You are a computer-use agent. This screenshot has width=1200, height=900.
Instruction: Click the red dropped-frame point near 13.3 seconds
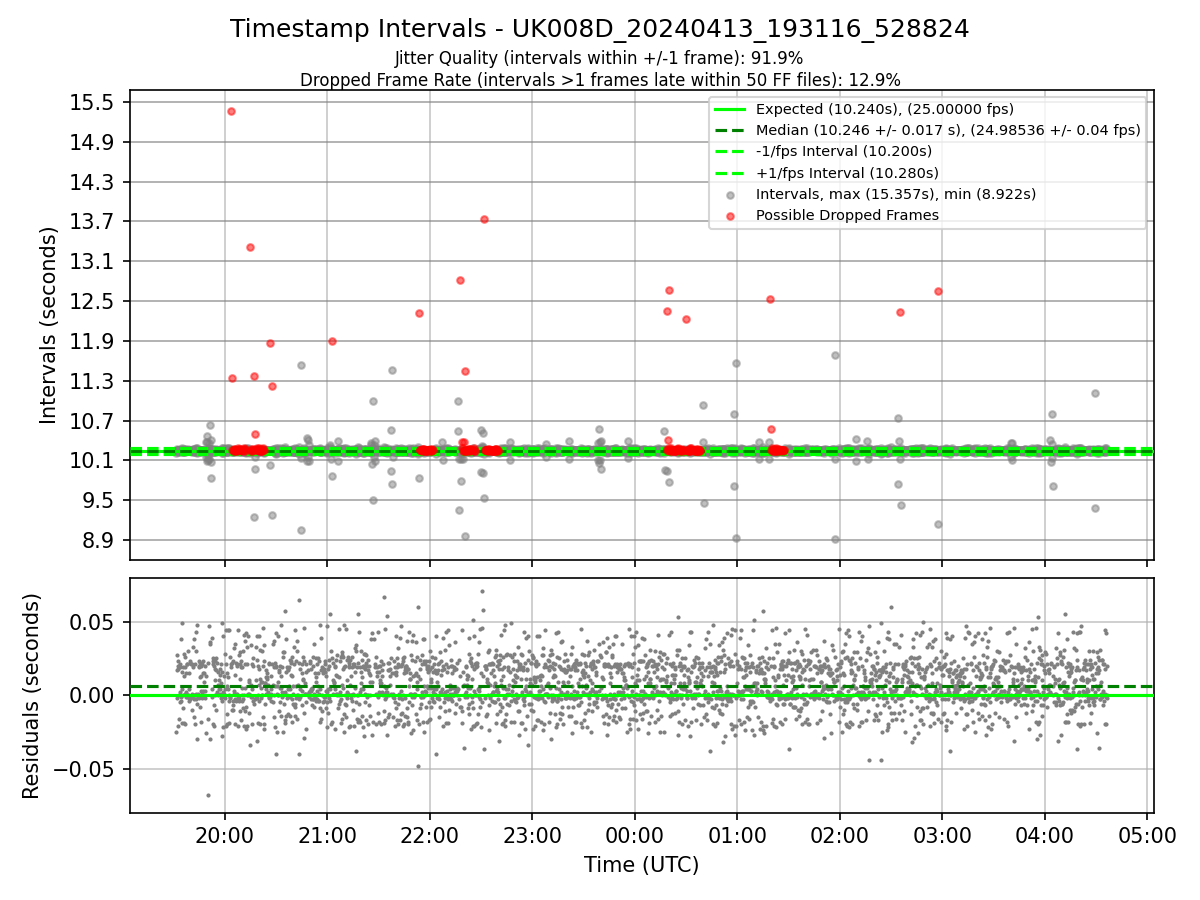[250, 247]
